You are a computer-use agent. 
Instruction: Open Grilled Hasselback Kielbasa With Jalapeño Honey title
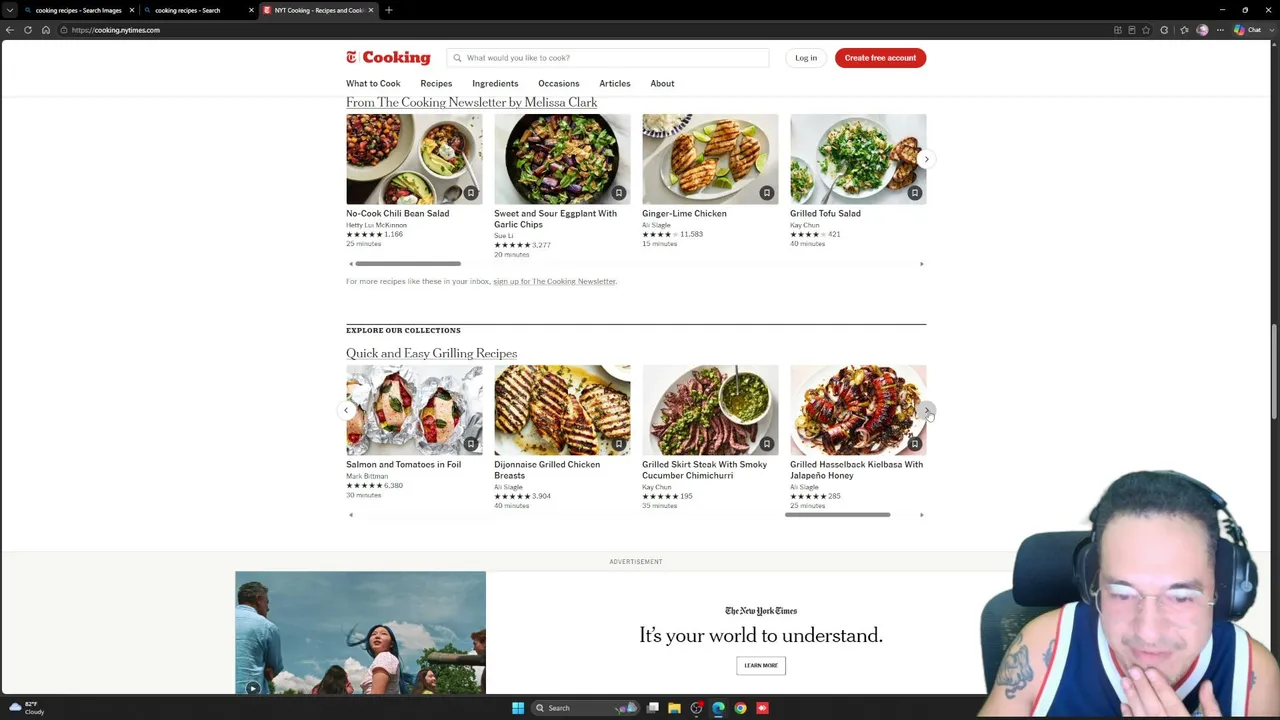(856, 470)
